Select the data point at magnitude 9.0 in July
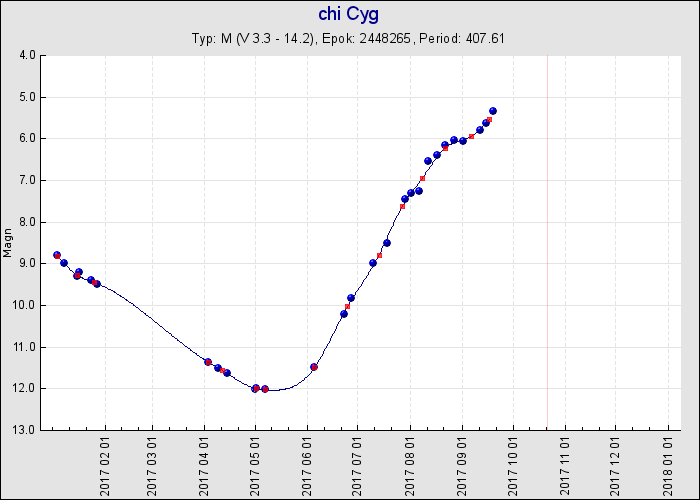Image resolution: width=700 pixels, height=500 pixels. tap(373, 263)
